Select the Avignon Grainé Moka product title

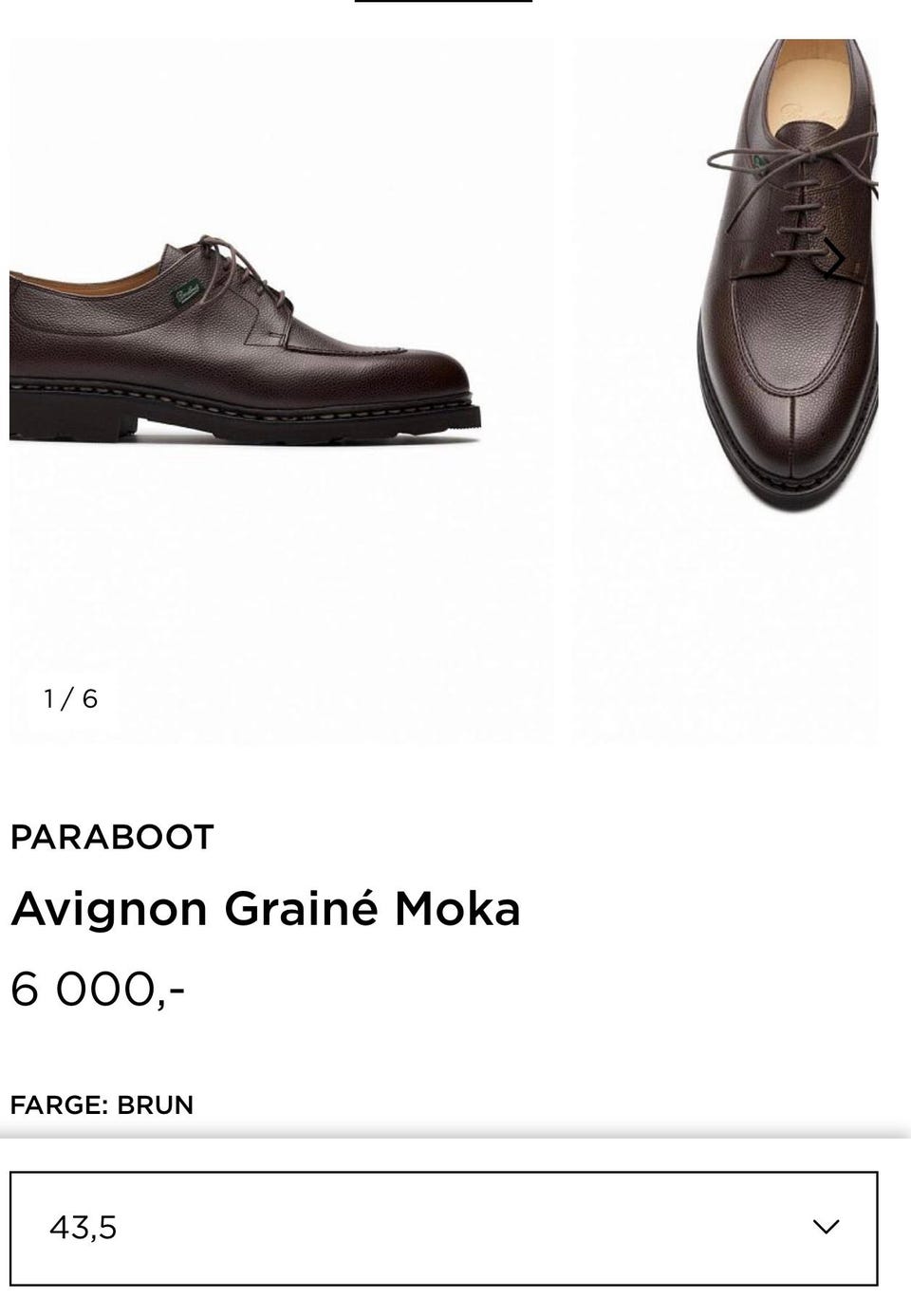[266, 909]
